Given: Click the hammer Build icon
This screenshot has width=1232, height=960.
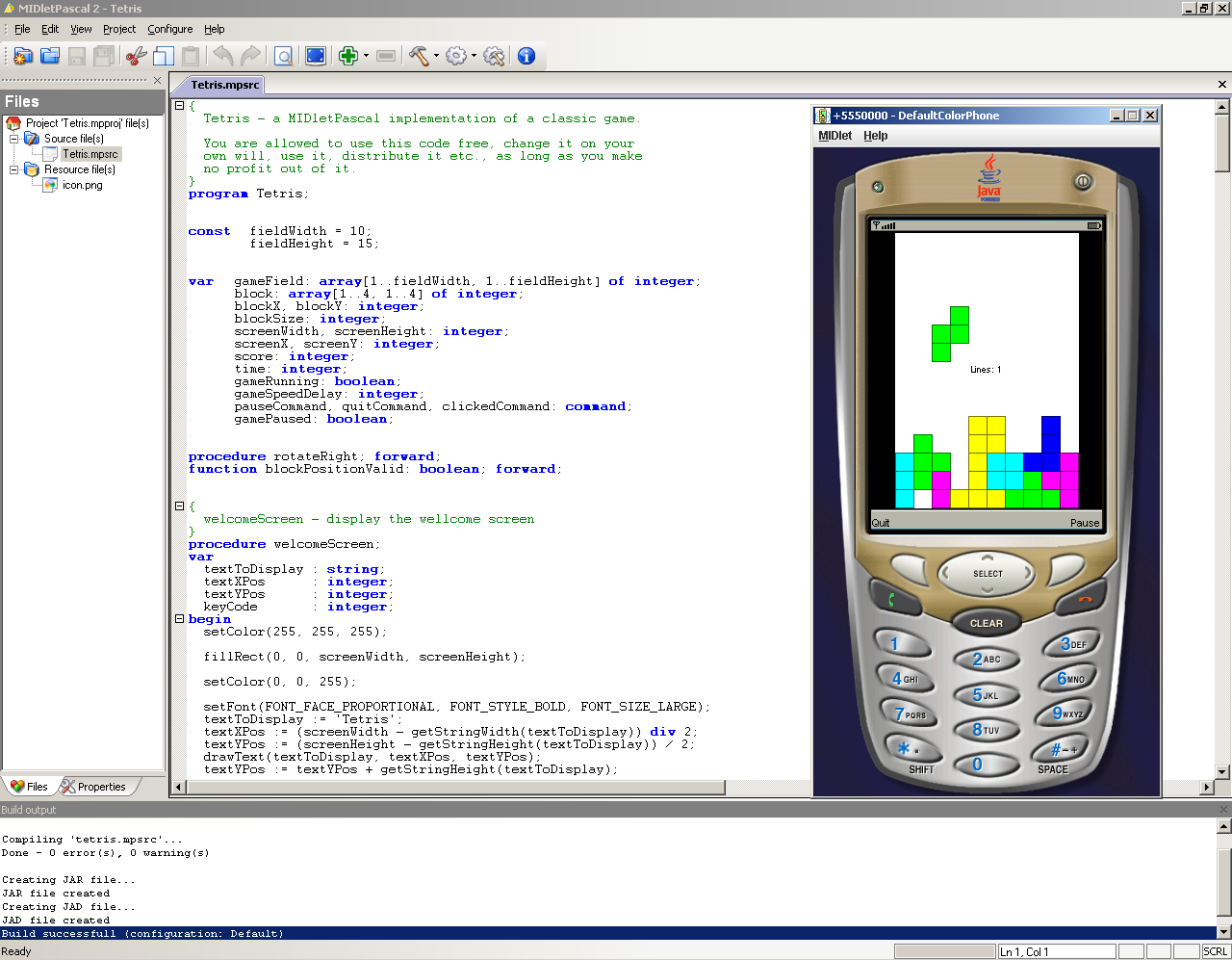Looking at the screenshot, I should [419, 56].
